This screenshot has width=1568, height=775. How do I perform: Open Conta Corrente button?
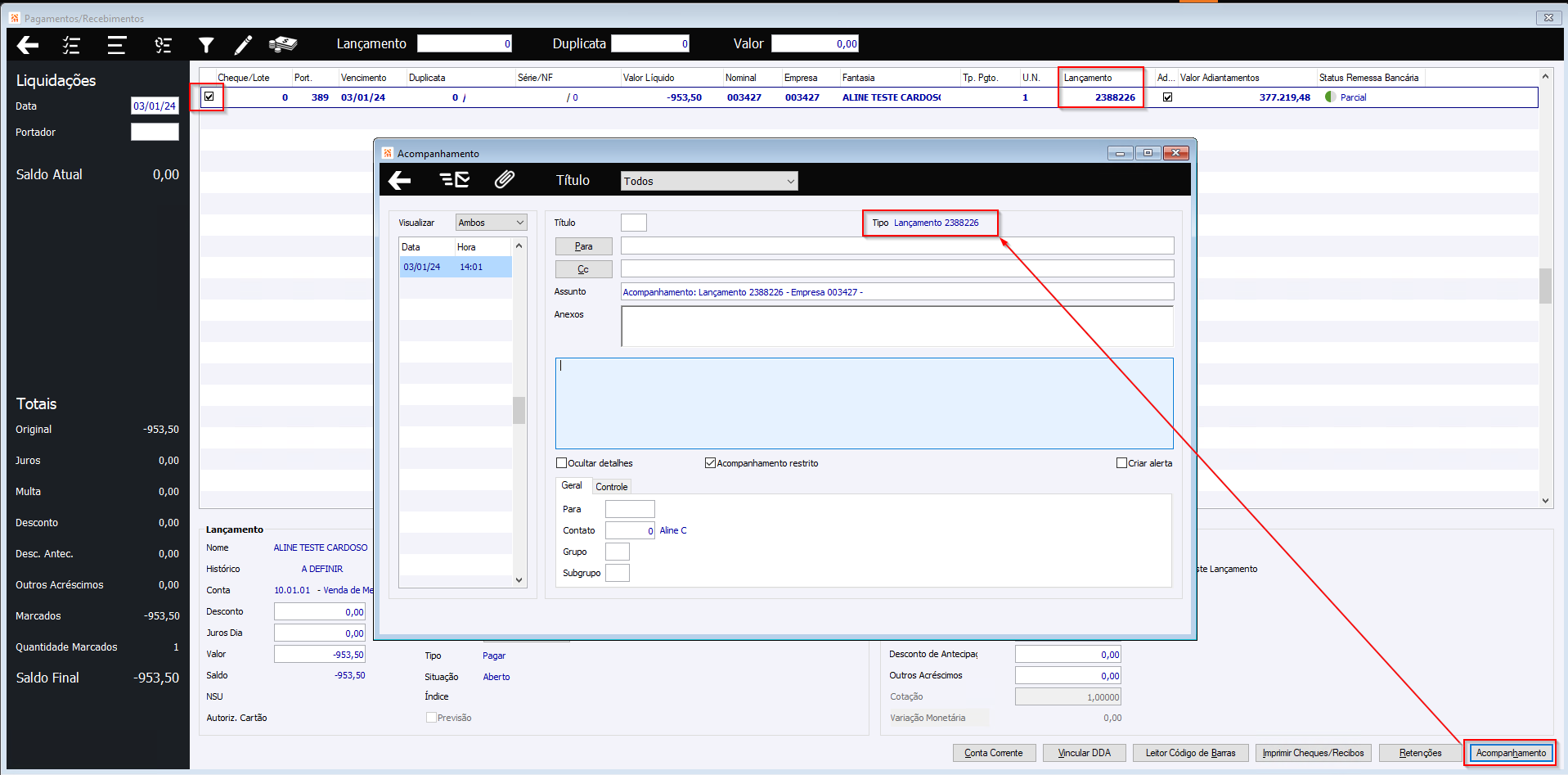point(994,753)
